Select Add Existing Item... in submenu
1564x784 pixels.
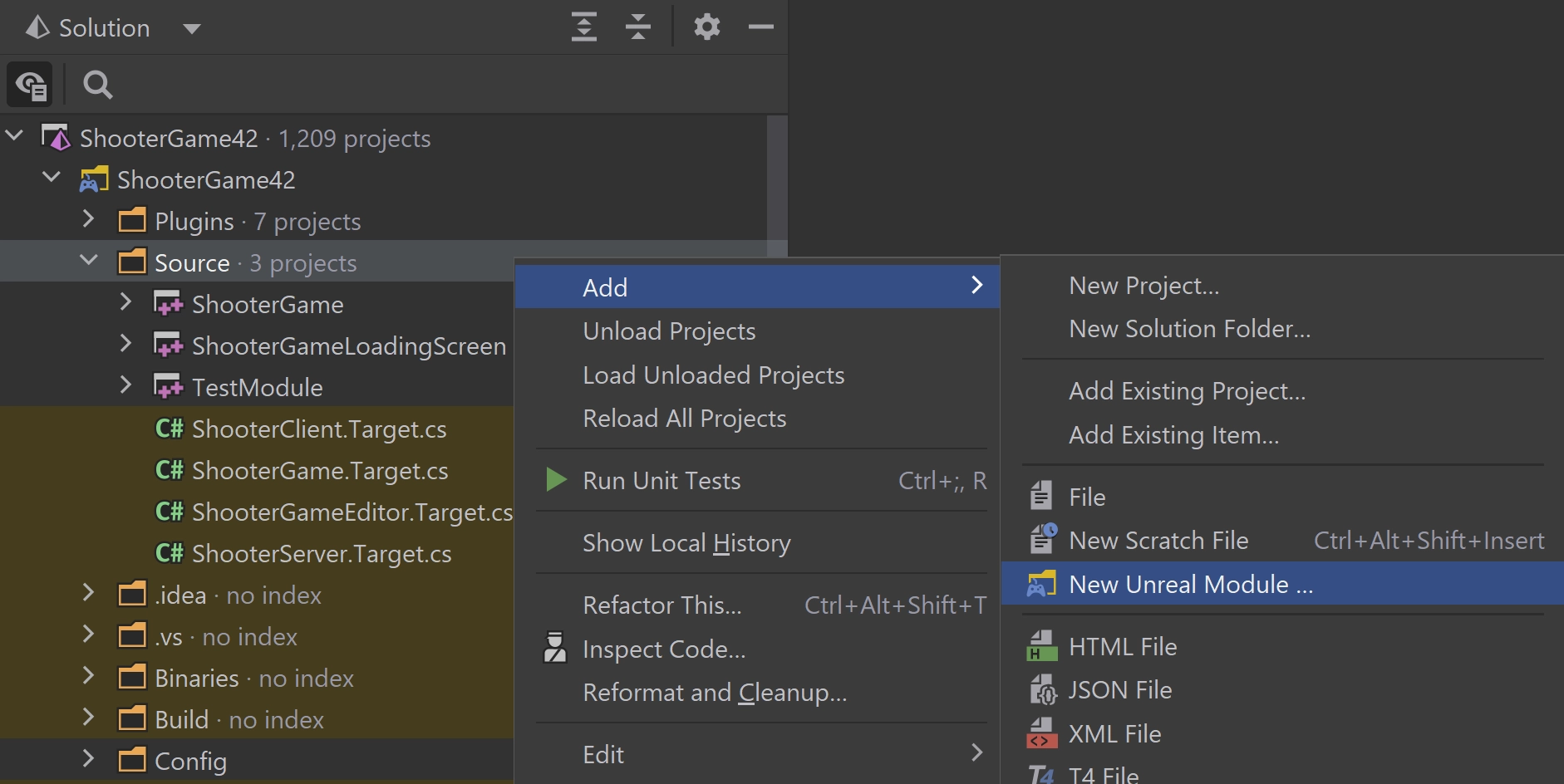(1282, 434)
